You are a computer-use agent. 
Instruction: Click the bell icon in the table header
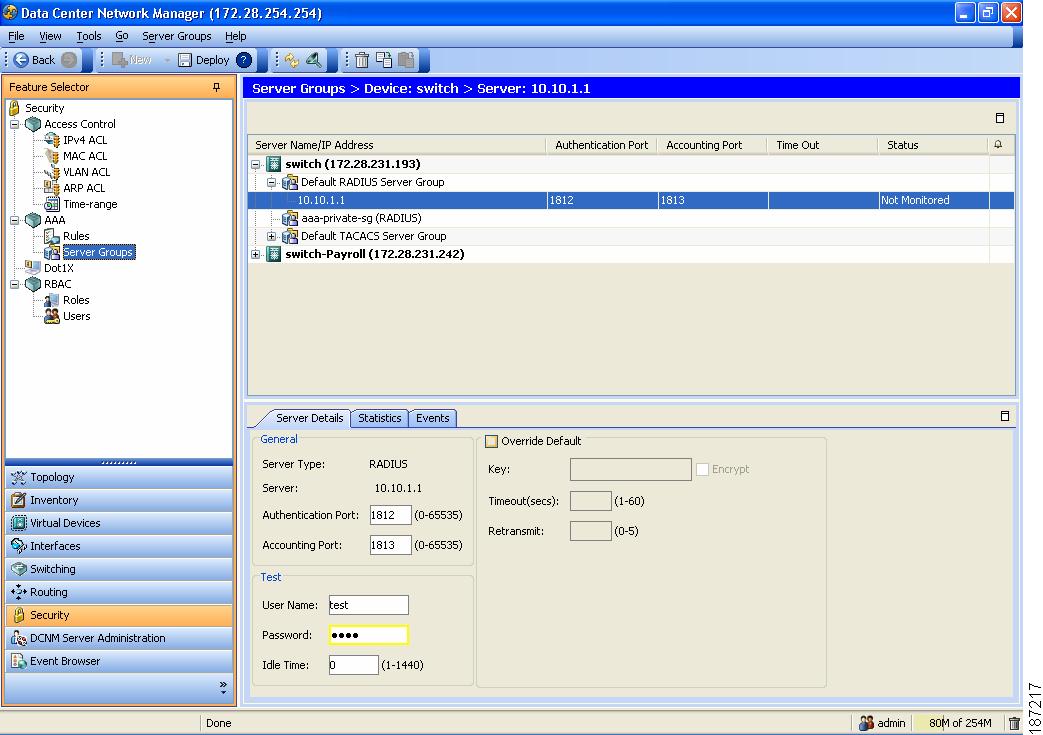pyautogui.click(x=1000, y=145)
